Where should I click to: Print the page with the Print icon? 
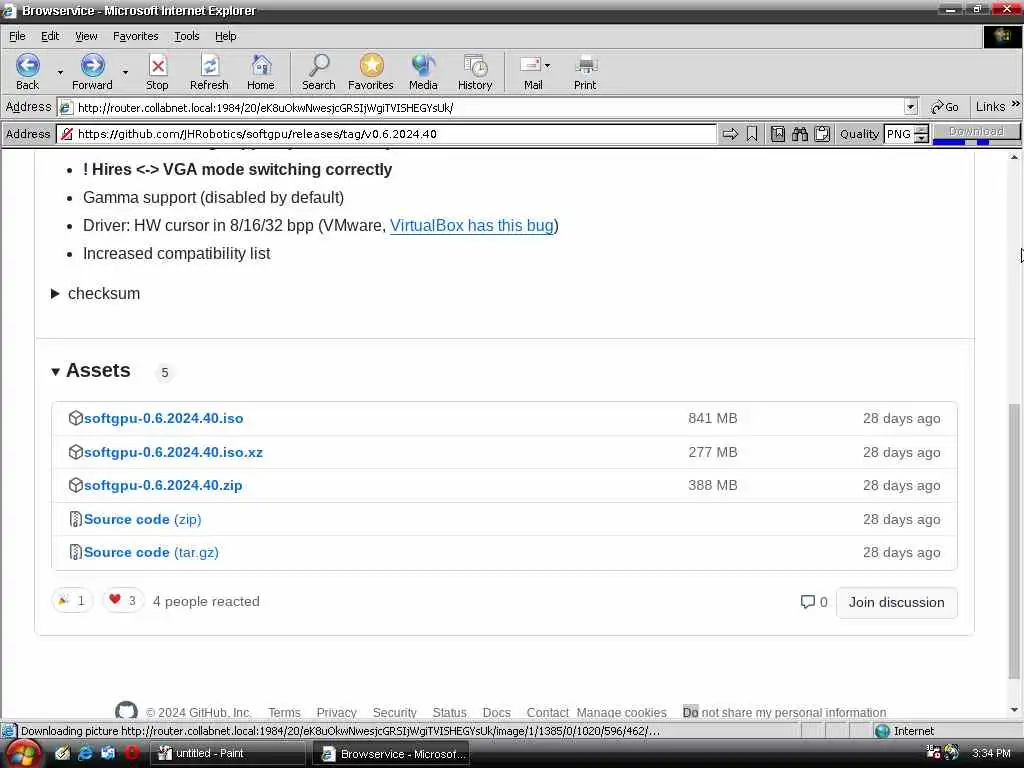586,65
